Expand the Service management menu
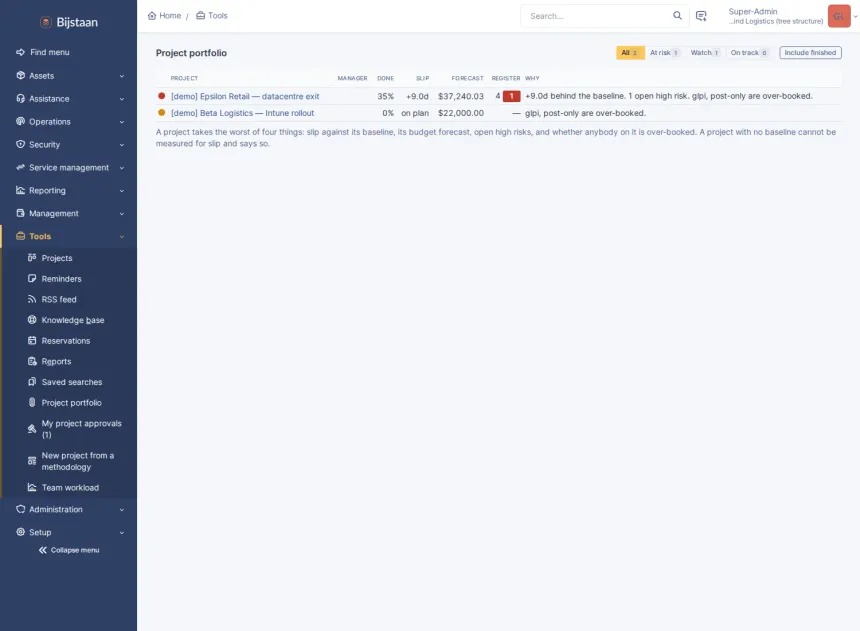This screenshot has height=631, width=860. [x=69, y=168]
